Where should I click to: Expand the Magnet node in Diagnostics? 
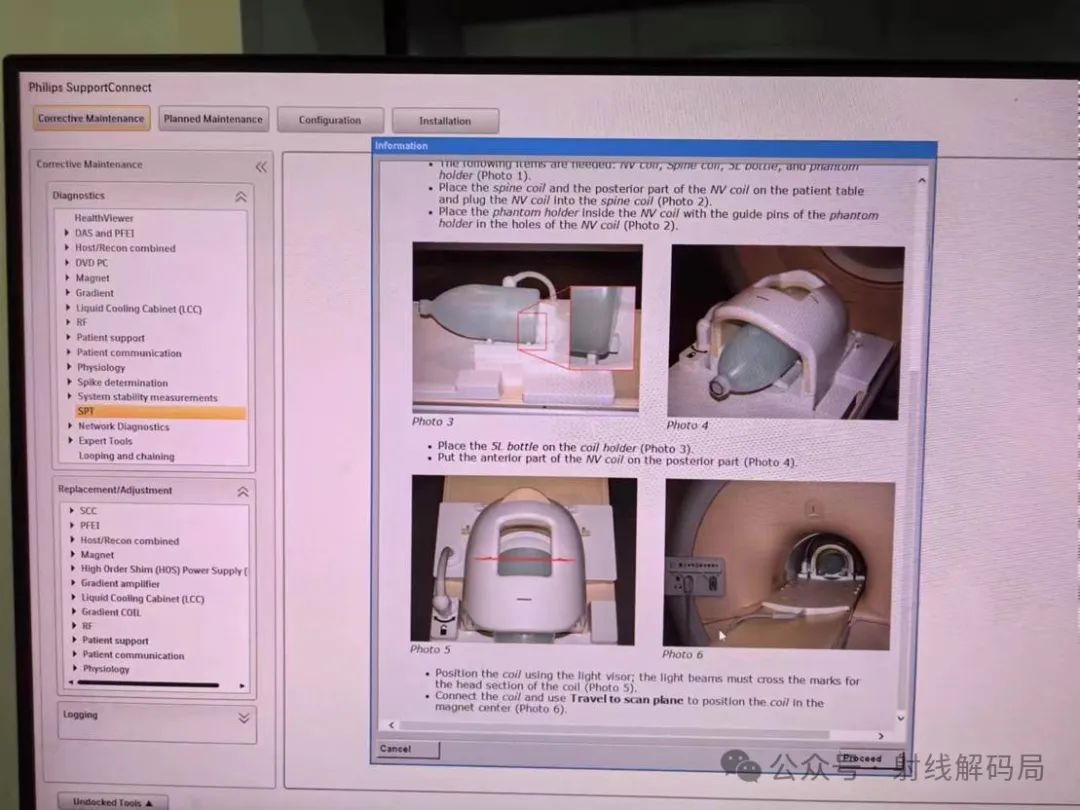click(68, 278)
